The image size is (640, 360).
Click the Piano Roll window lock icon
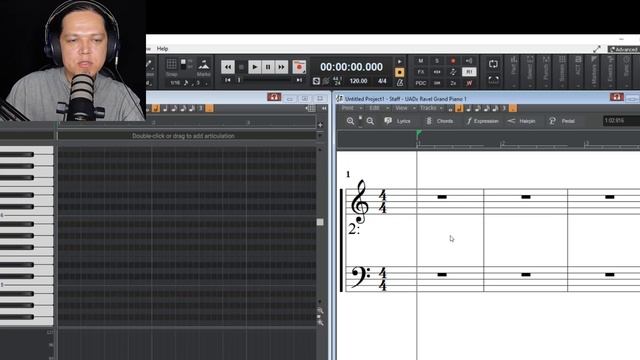pyautogui.click(x=274, y=97)
